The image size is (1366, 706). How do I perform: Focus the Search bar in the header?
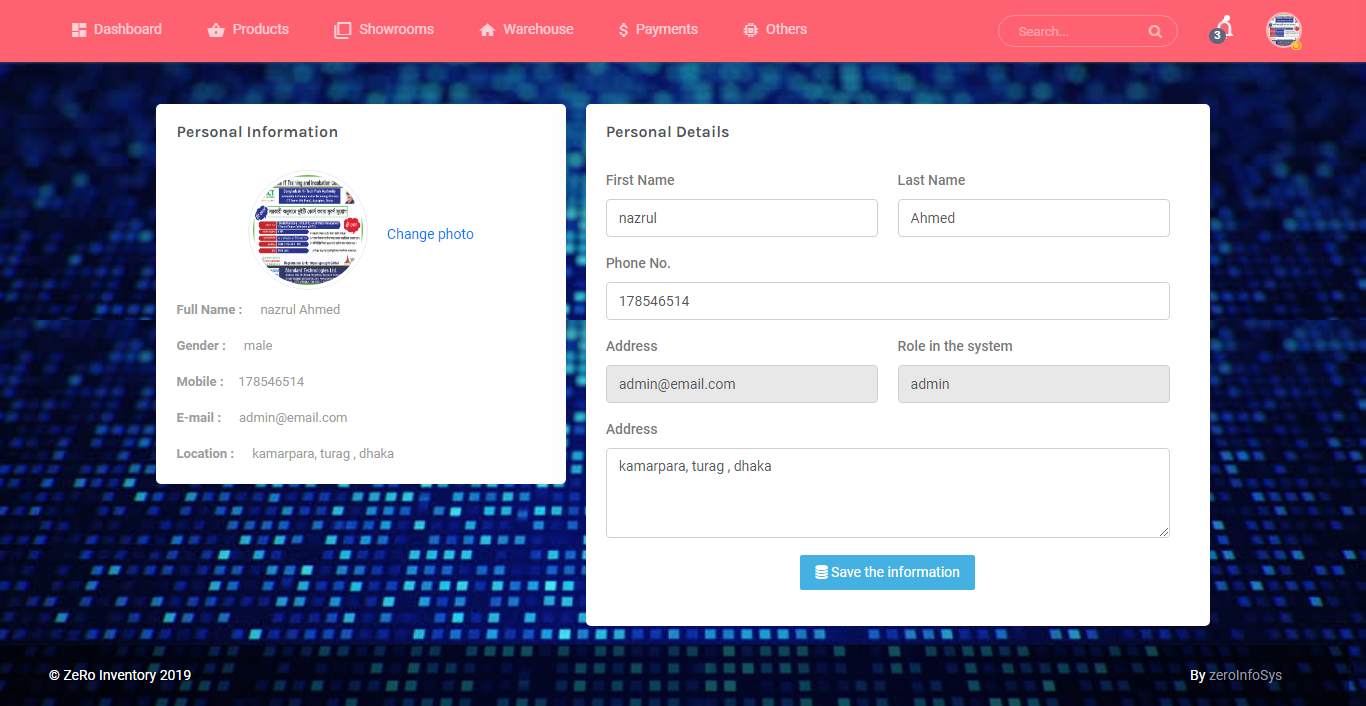(x=1070, y=31)
